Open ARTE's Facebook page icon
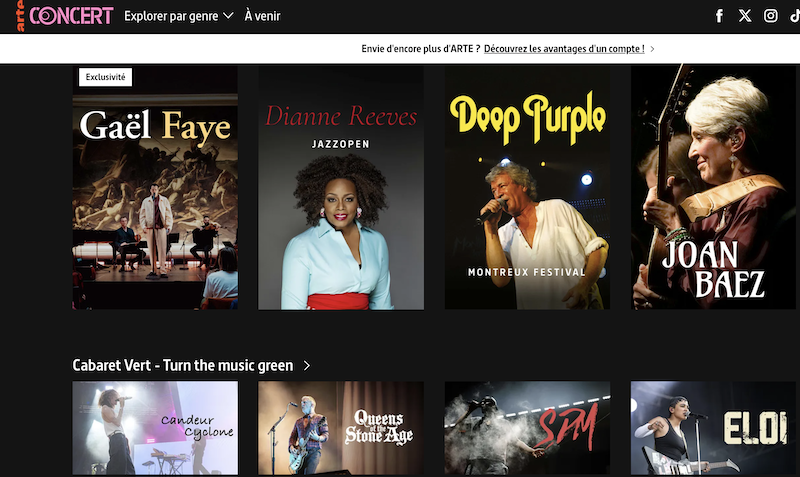This screenshot has width=800, height=477. tap(719, 16)
